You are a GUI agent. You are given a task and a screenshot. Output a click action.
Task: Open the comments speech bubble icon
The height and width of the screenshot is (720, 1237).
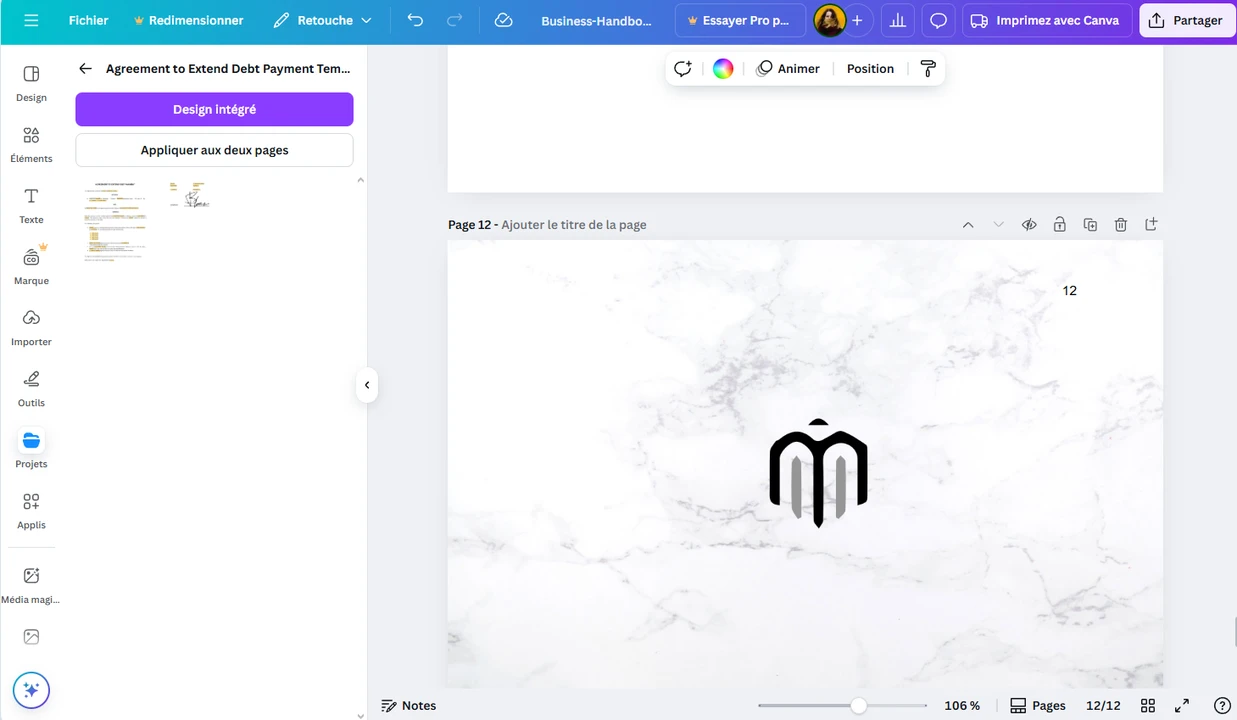click(938, 20)
